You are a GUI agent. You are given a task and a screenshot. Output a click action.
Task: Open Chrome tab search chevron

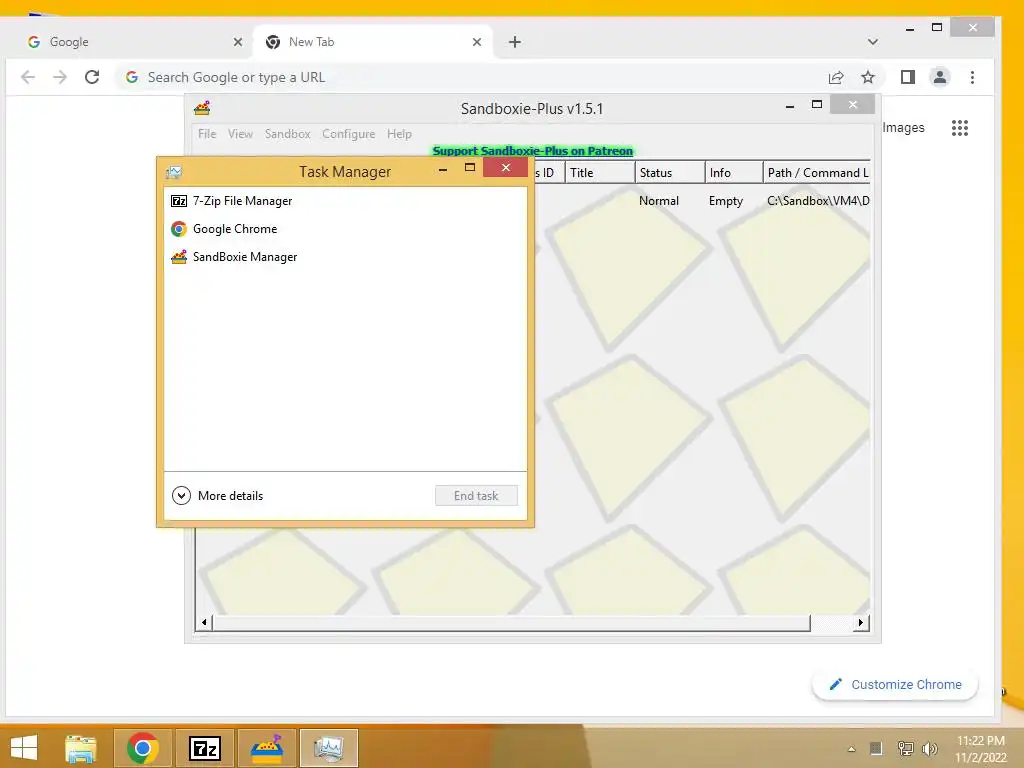(x=872, y=42)
